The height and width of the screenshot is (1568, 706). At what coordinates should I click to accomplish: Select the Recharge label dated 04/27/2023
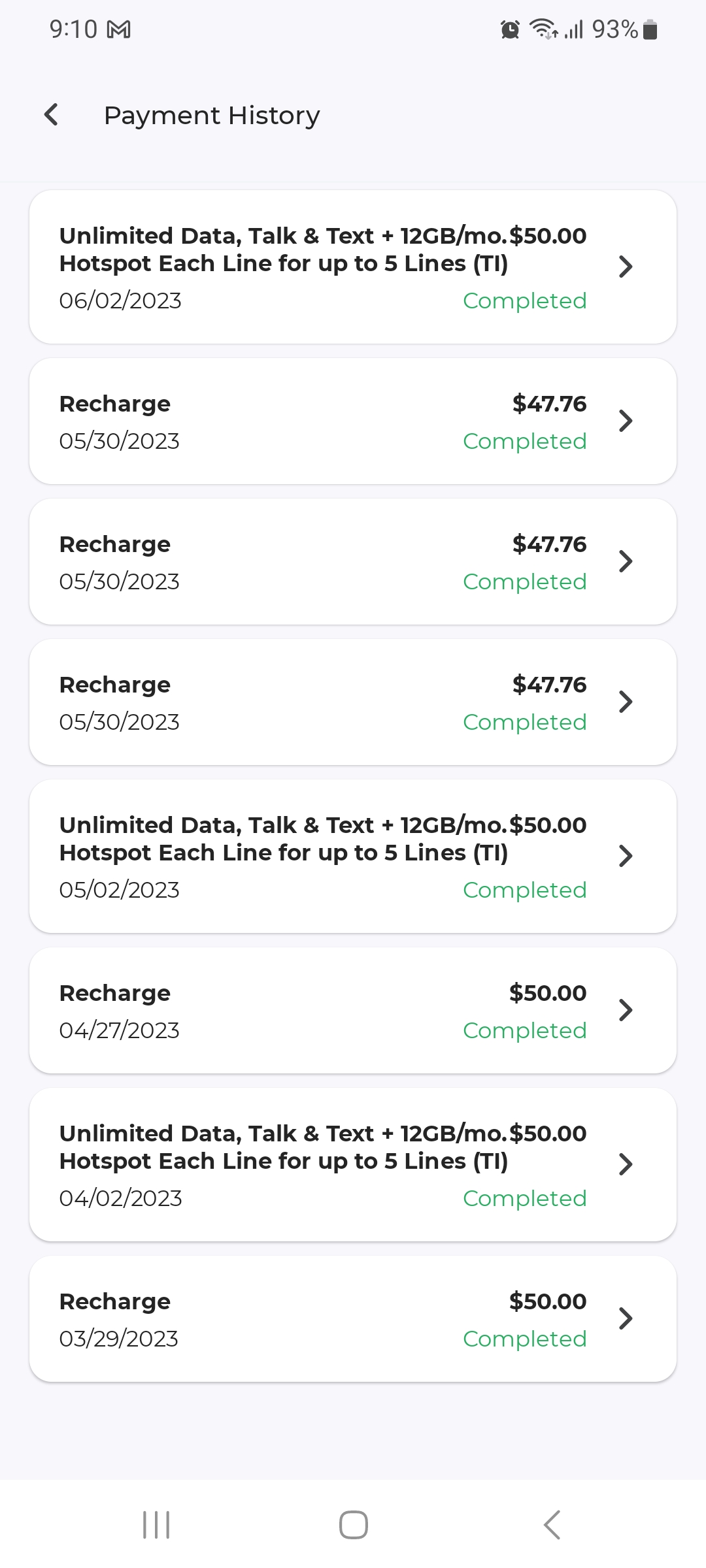[115, 993]
